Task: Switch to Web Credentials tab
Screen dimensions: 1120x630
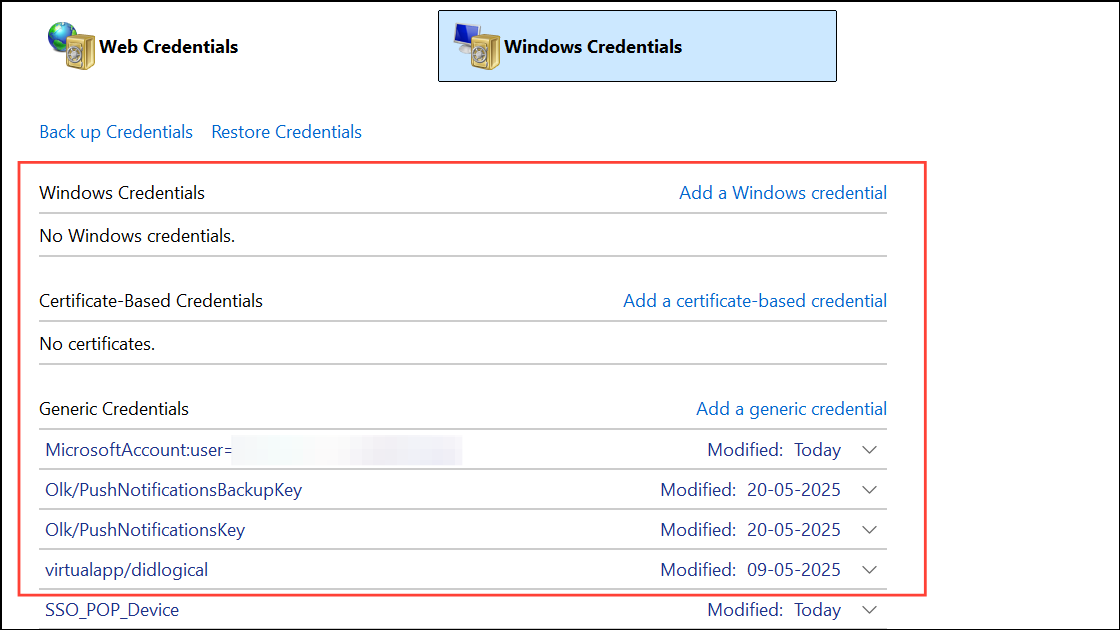Action: point(143,46)
